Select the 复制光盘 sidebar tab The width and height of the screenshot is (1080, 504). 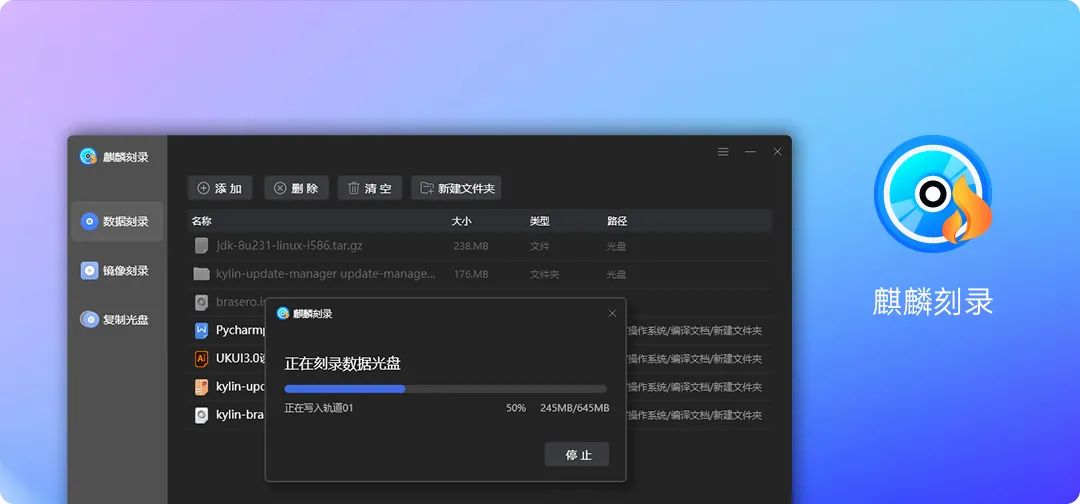tap(117, 319)
